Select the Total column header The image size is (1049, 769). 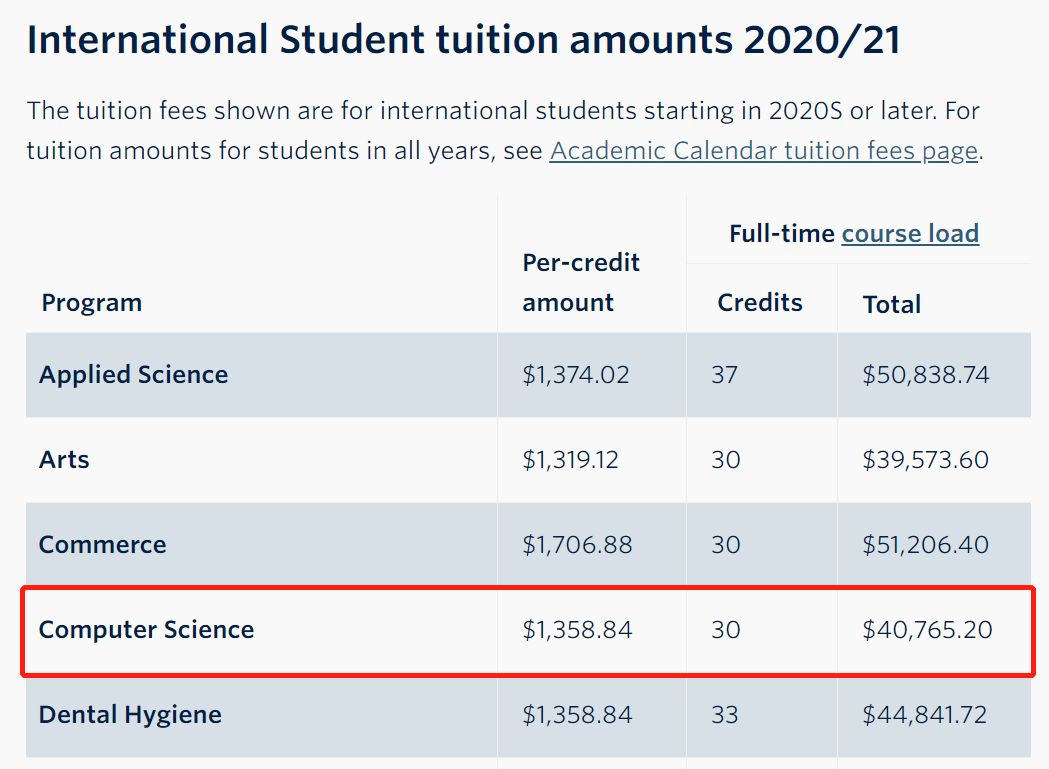[x=892, y=305]
